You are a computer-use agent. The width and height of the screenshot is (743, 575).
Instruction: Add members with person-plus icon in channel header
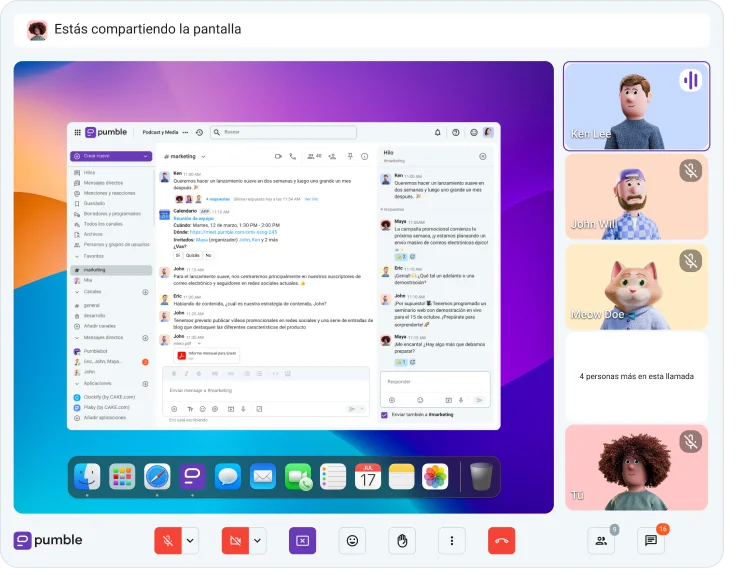(x=332, y=156)
